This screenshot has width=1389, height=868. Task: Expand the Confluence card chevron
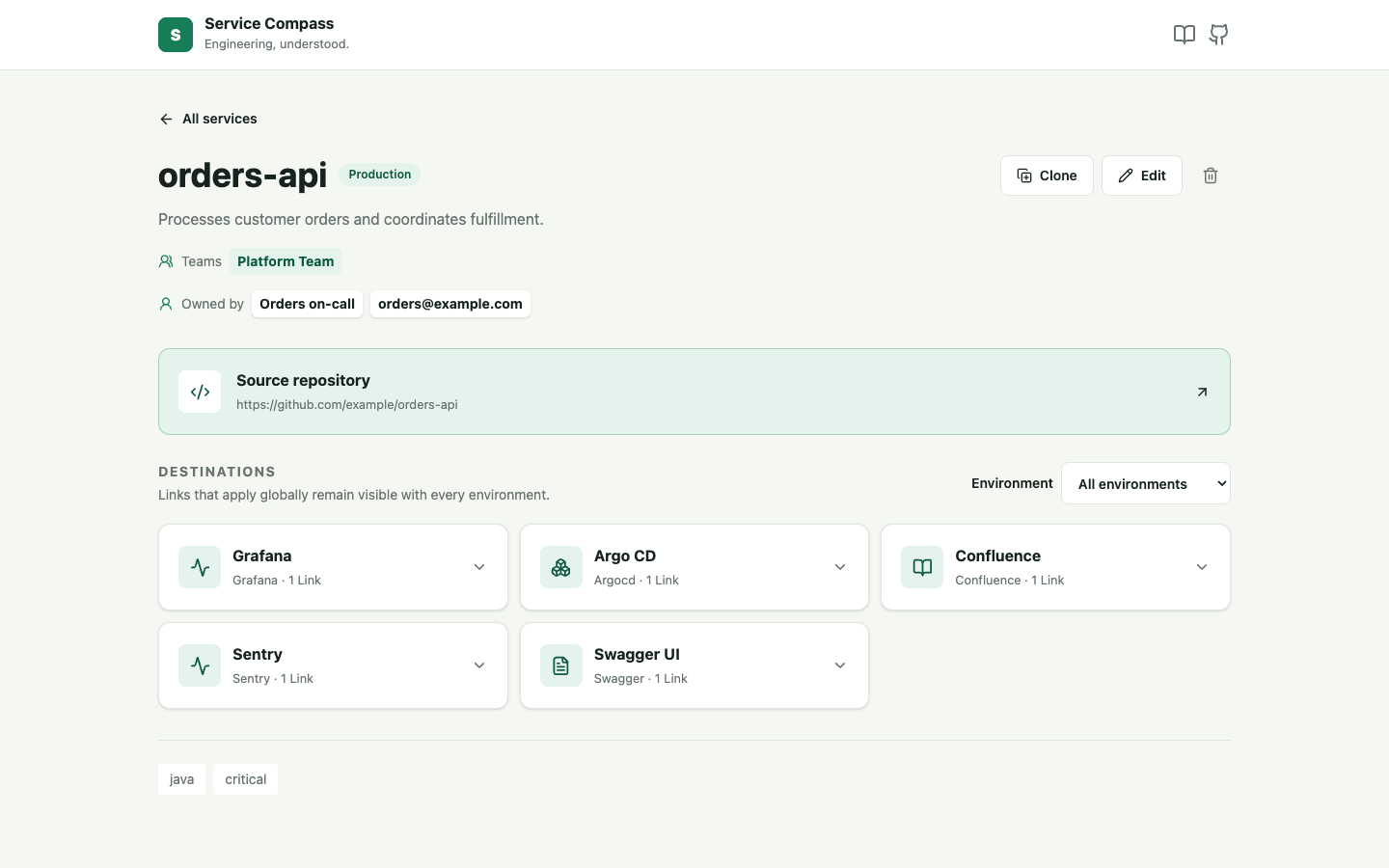pos(1202,567)
